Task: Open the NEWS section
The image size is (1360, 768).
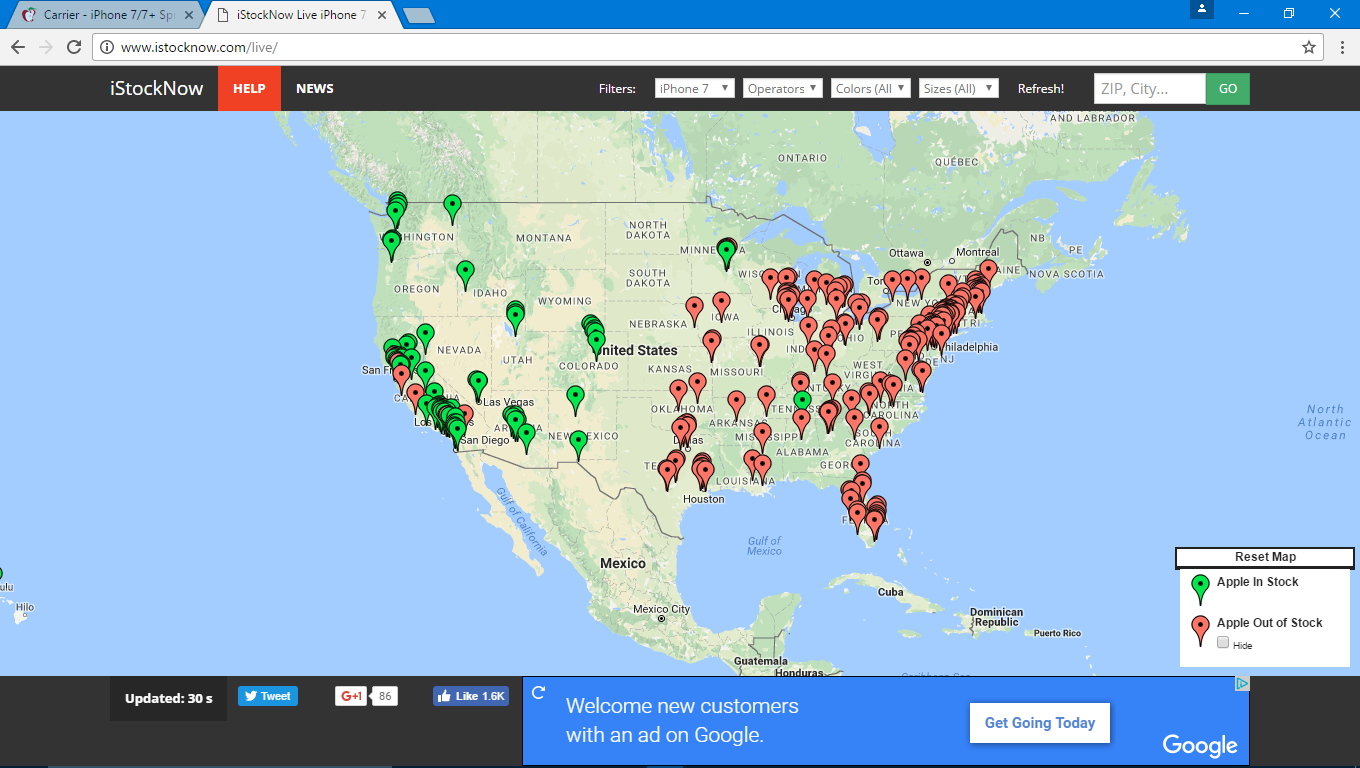Action: (315, 88)
